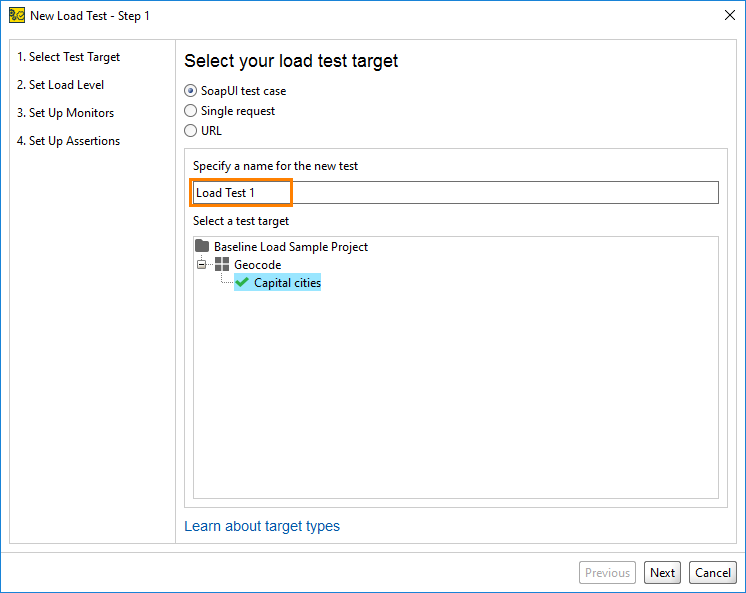Click the Next button
This screenshot has height=593, width=746.
coord(662,573)
